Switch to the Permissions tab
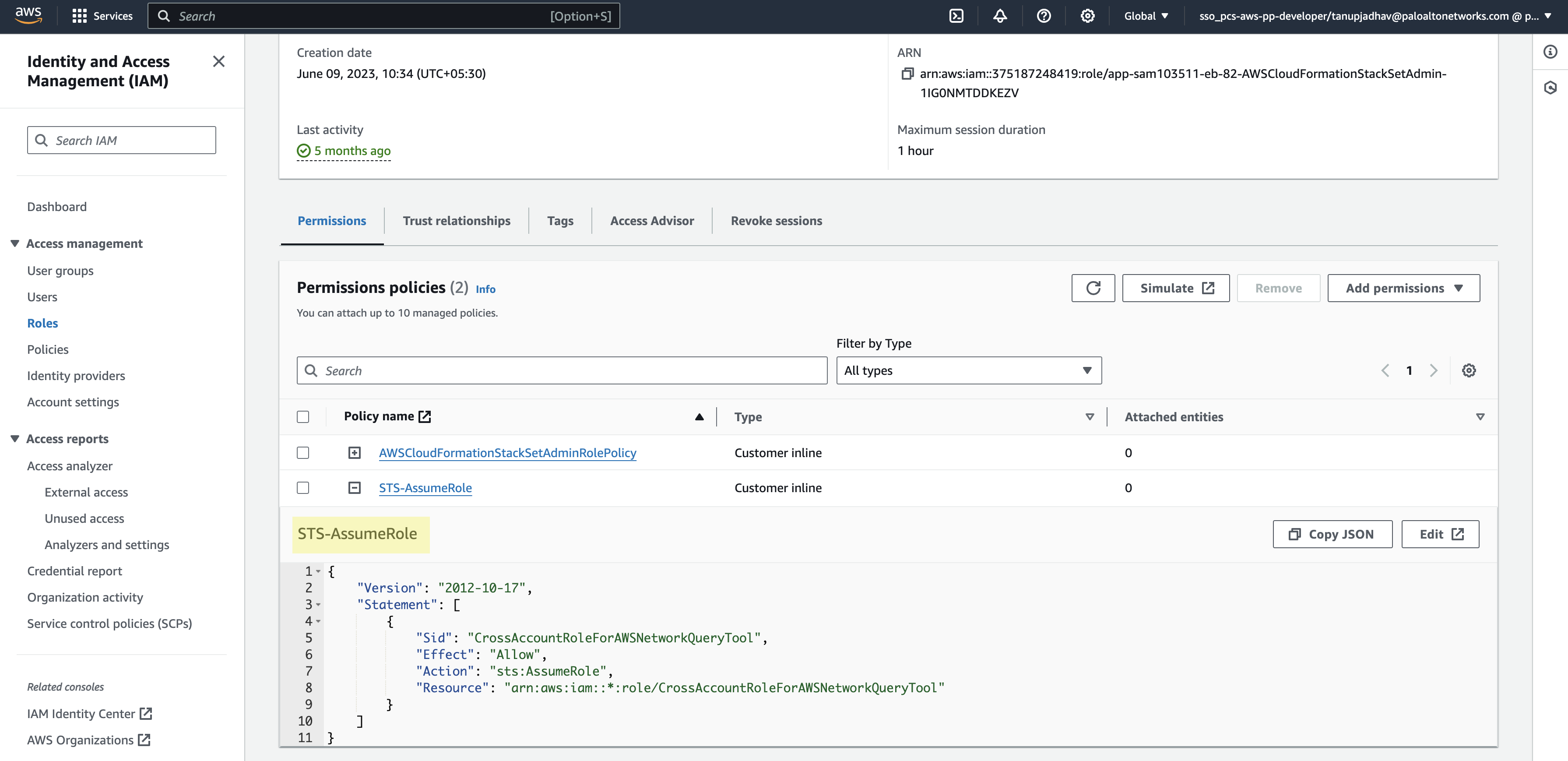This screenshot has width=1568, height=761. pyautogui.click(x=332, y=220)
